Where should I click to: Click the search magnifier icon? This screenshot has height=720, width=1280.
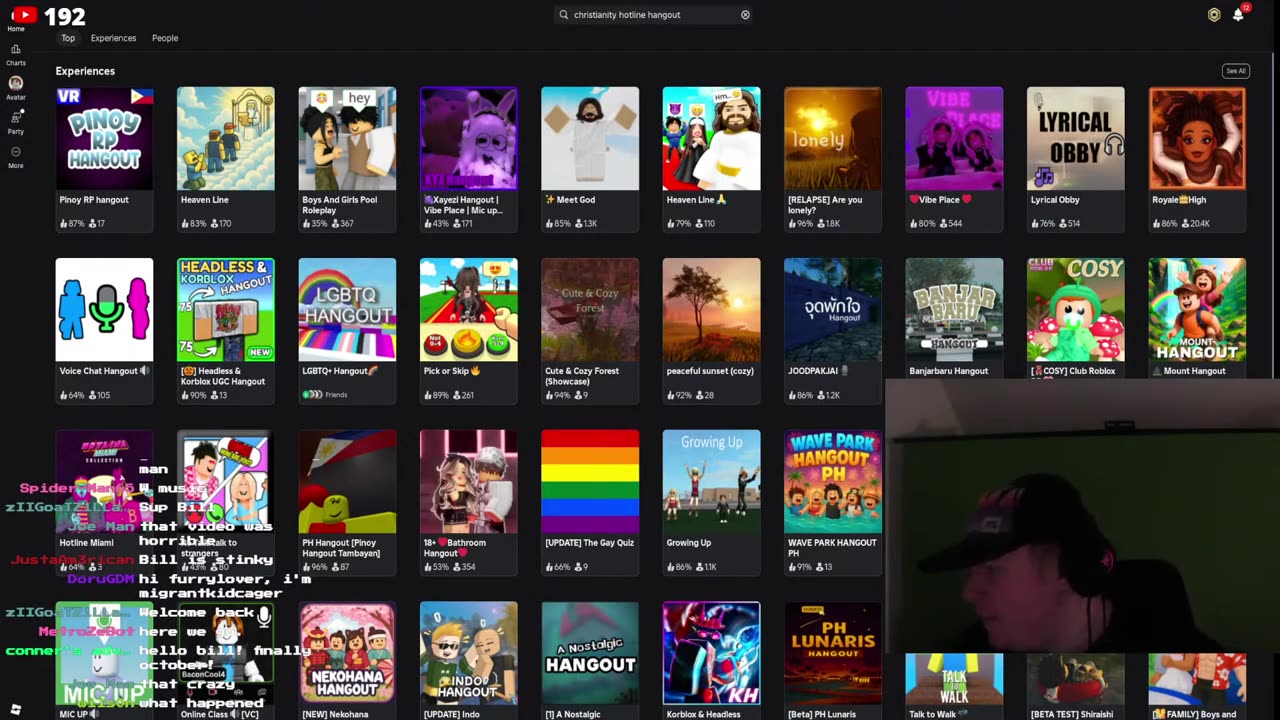coord(564,15)
